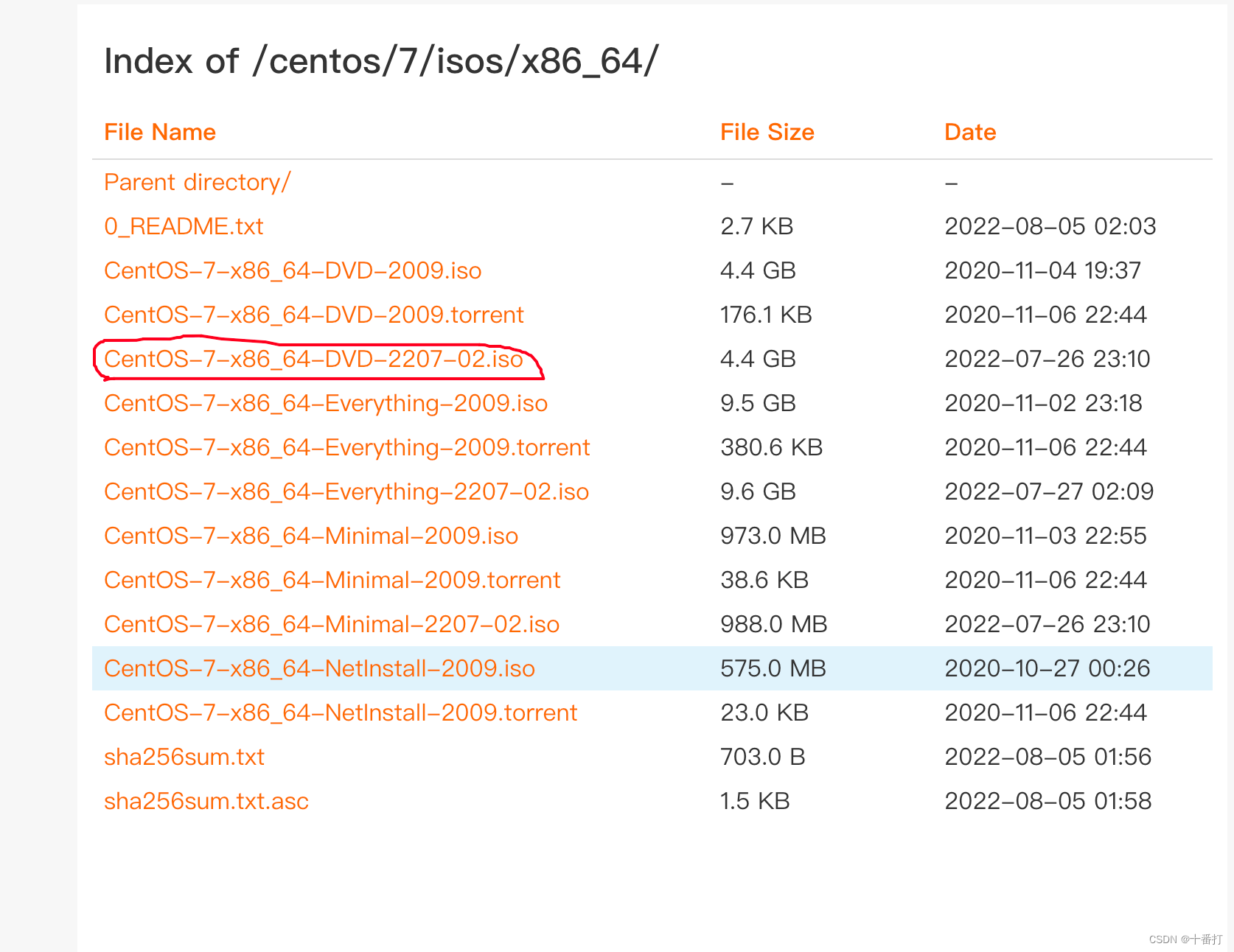1234x952 pixels.
Task: Select the date 2022-08-05 02:03
Action: (1050, 226)
